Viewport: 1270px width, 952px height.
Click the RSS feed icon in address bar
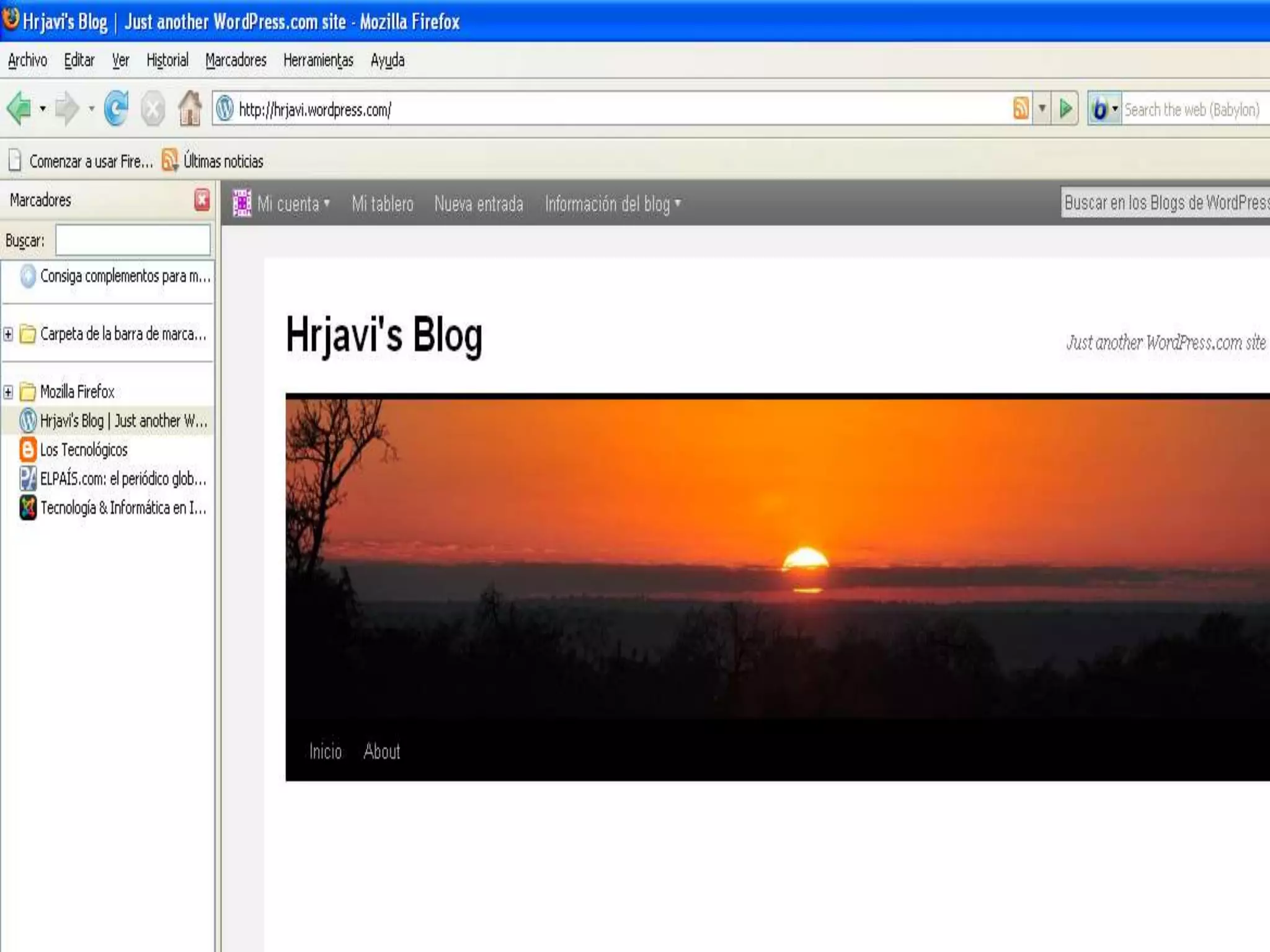tap(1021, 109)
